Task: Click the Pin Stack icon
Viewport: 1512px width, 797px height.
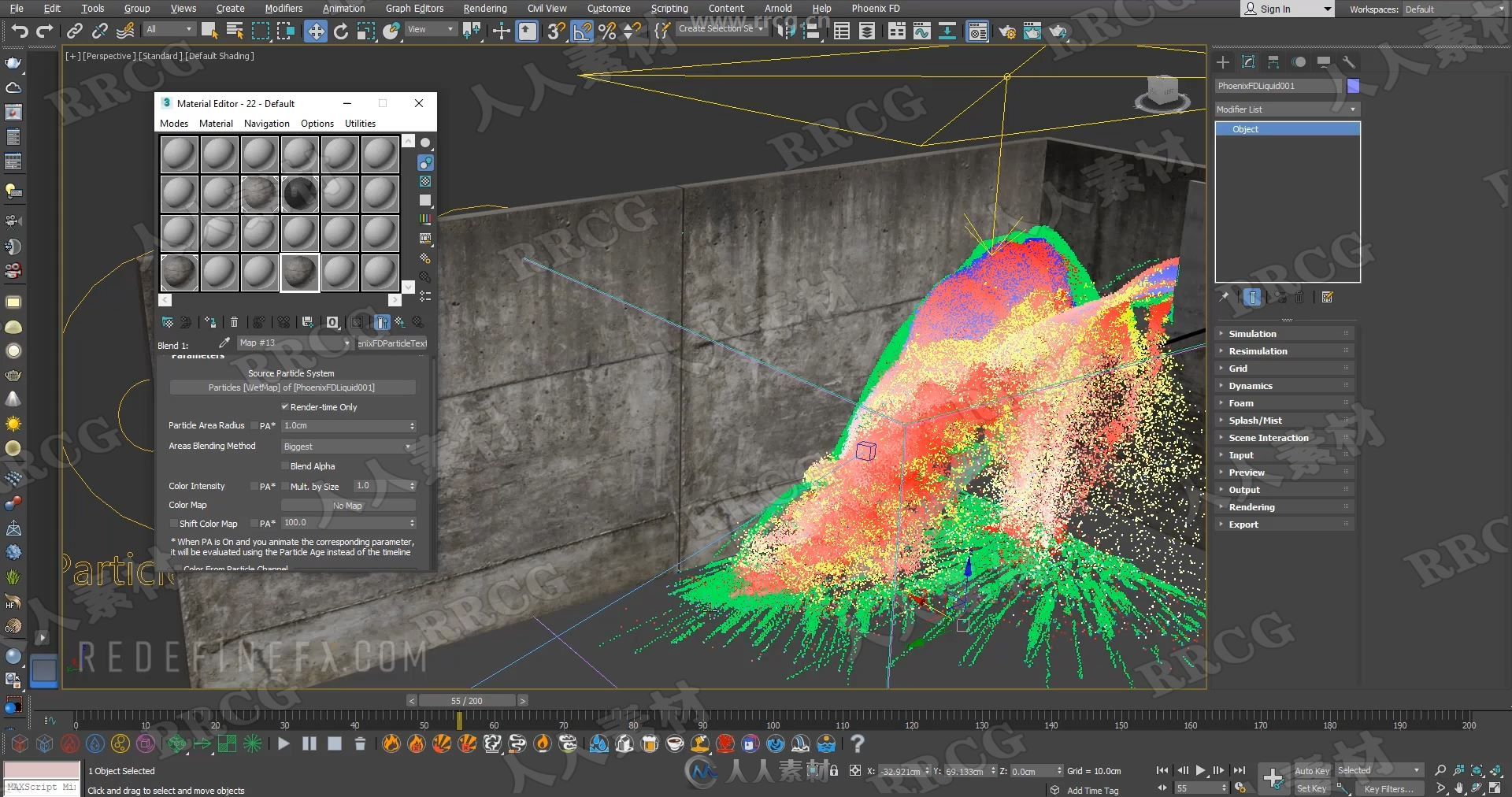Action: (x=1224, y=297)
